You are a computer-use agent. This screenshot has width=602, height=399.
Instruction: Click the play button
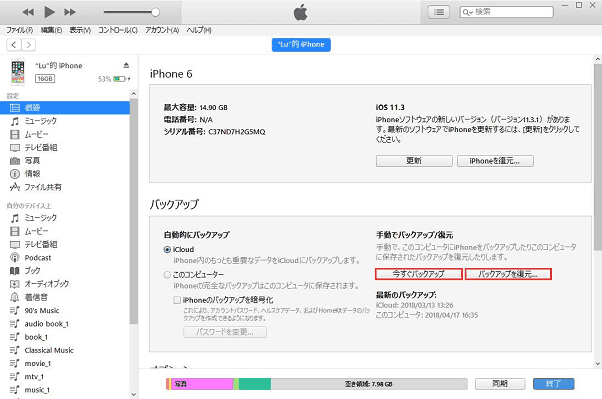(x=49, y=12)
